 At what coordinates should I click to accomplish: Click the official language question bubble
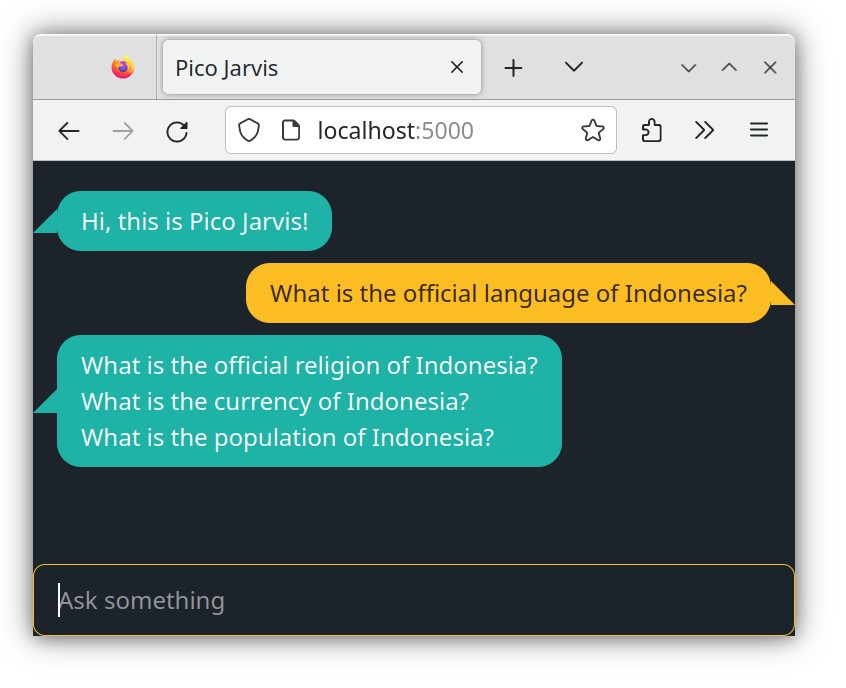click(508, 294)
